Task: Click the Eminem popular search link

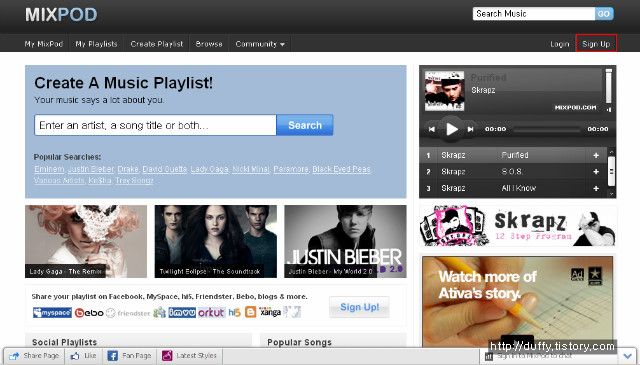Action: (49, 169)
